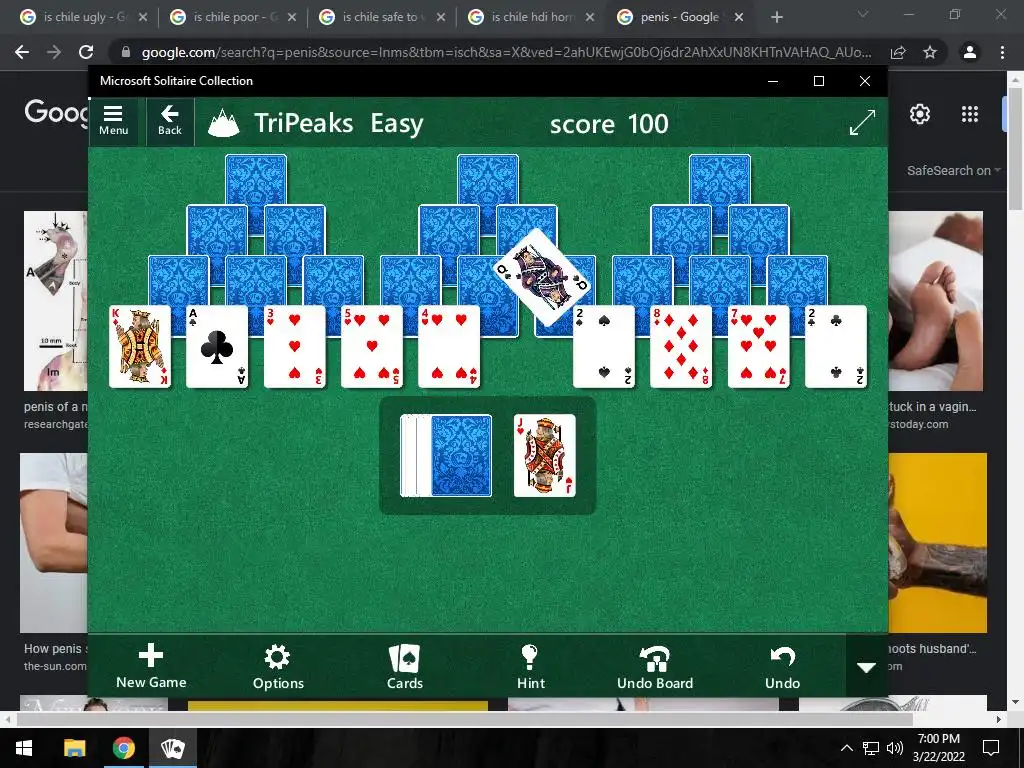Show hidden system tray icons

846,748
